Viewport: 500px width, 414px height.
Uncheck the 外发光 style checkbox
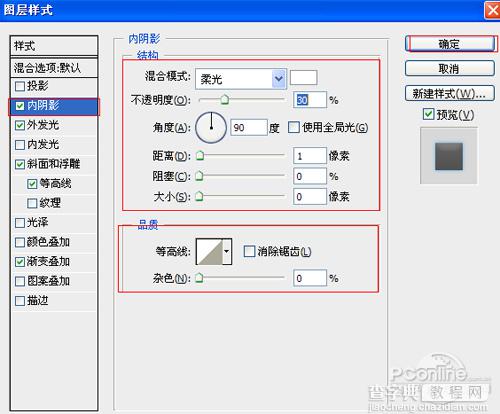click(x=20, y=125)
